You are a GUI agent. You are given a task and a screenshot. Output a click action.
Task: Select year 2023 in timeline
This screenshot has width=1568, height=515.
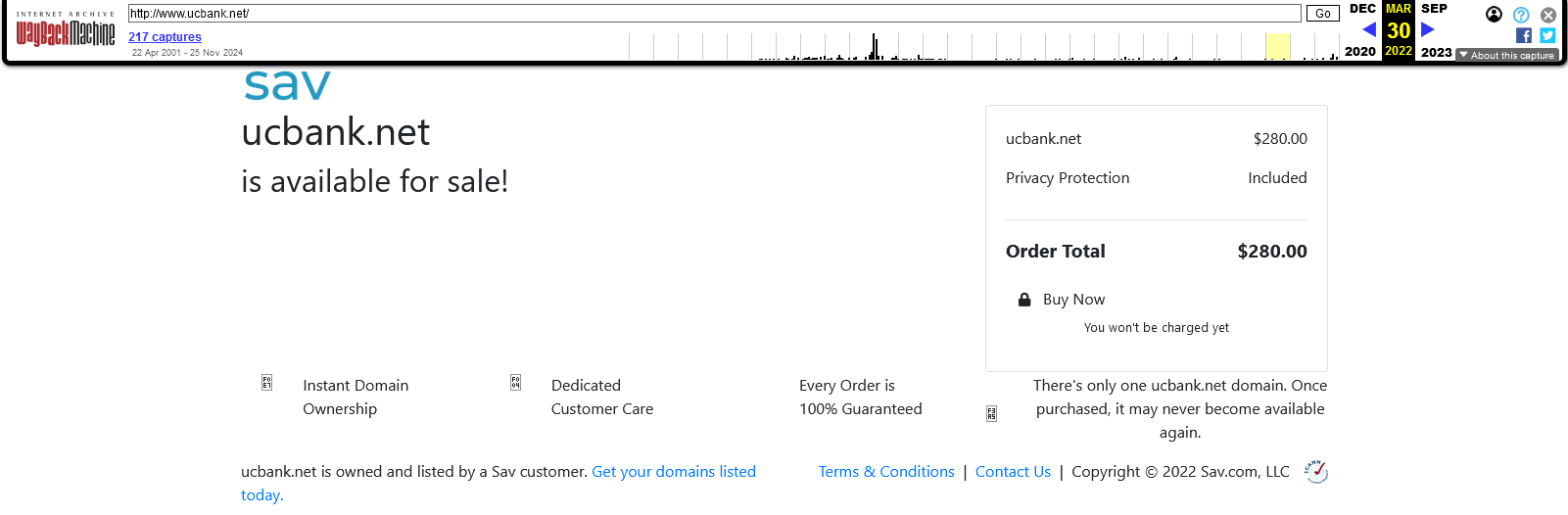coord(1437,52)
